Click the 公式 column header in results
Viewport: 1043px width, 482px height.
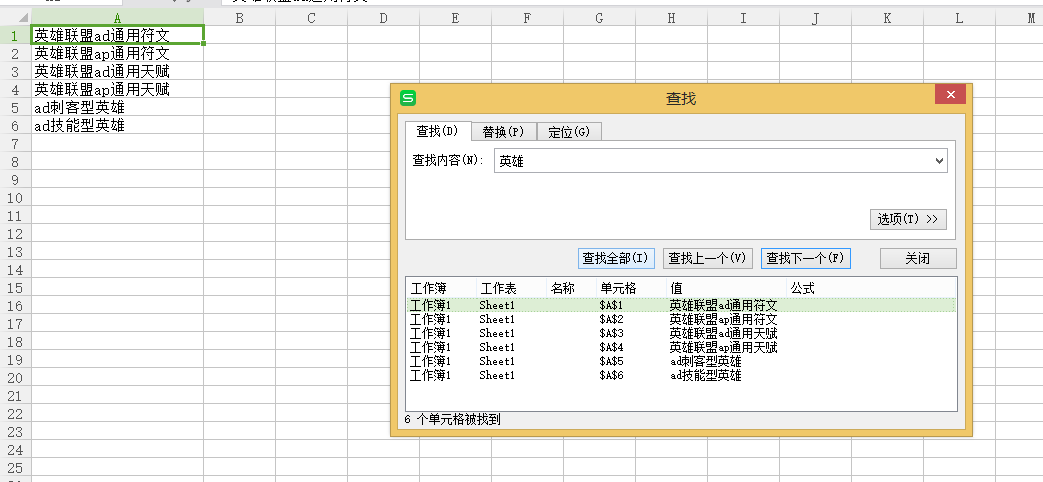pyautogui.click(x=871, y=288)
